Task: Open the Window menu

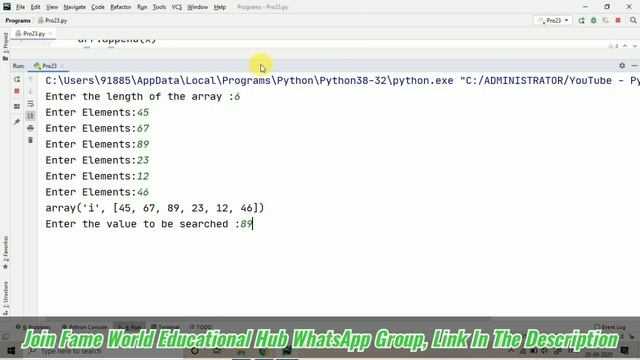Action: [198, 7]
